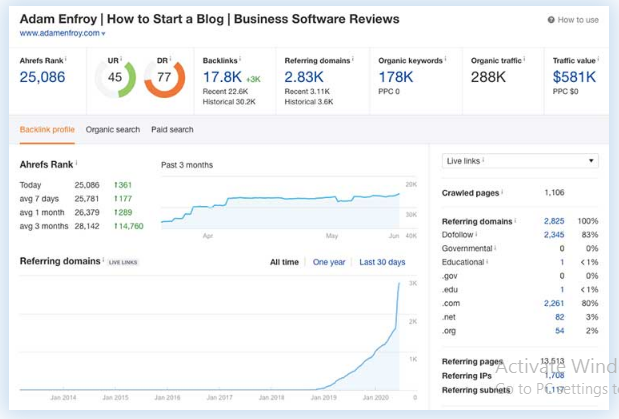Click the info icon beside Educational
The image size is (619, 419).
tap(487, 261)
